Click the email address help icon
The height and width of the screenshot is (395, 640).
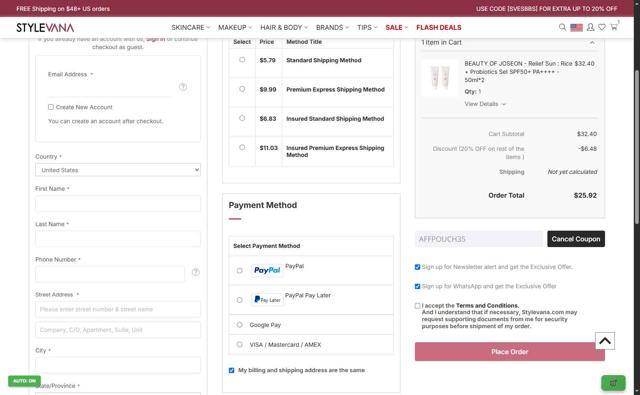pyautogui.click(x=183, y=87)
